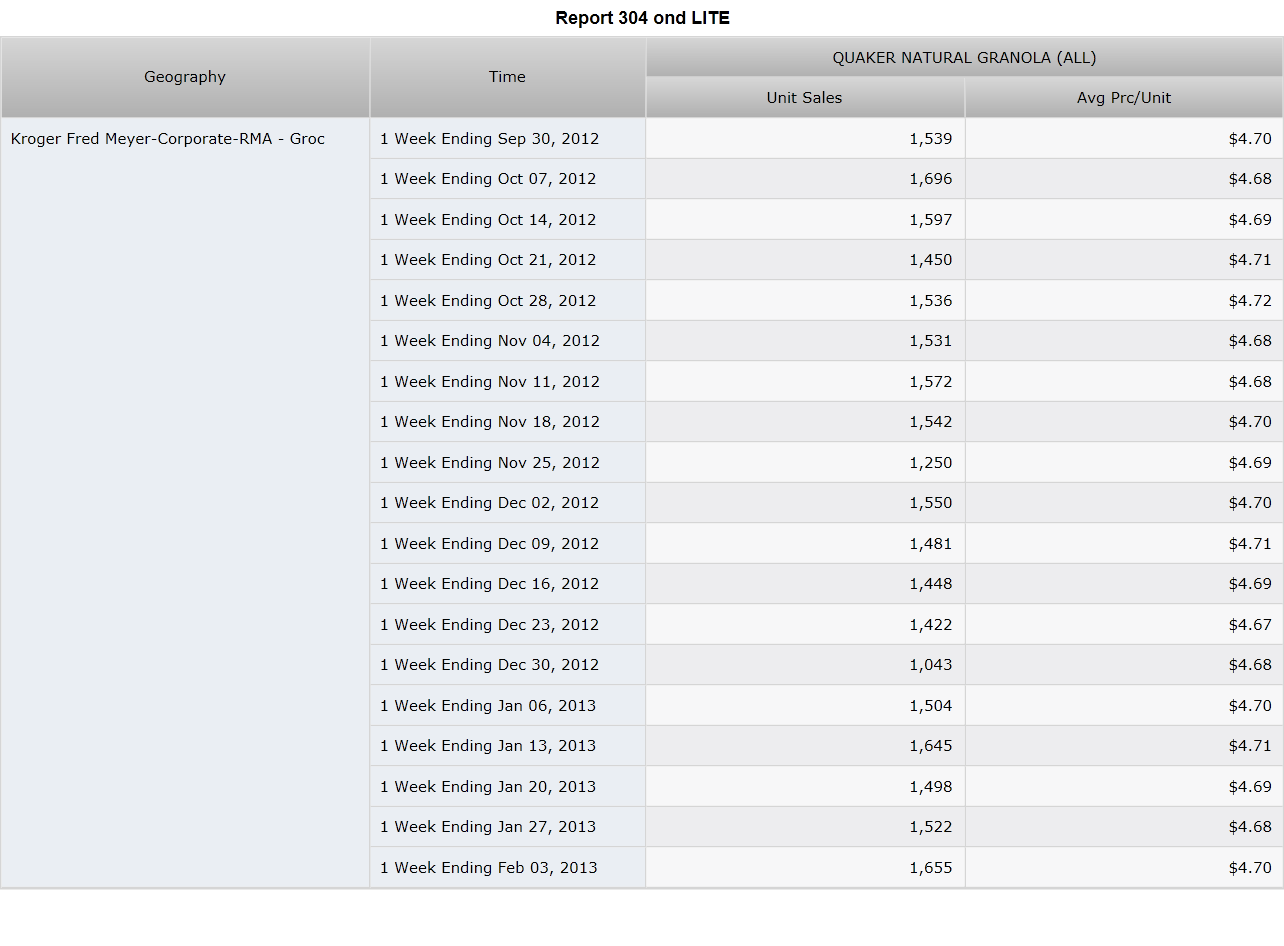Click the $4.70 price for Feb 03, 2013
Screen dimensions: 1284x946
tap(1250, 868)
